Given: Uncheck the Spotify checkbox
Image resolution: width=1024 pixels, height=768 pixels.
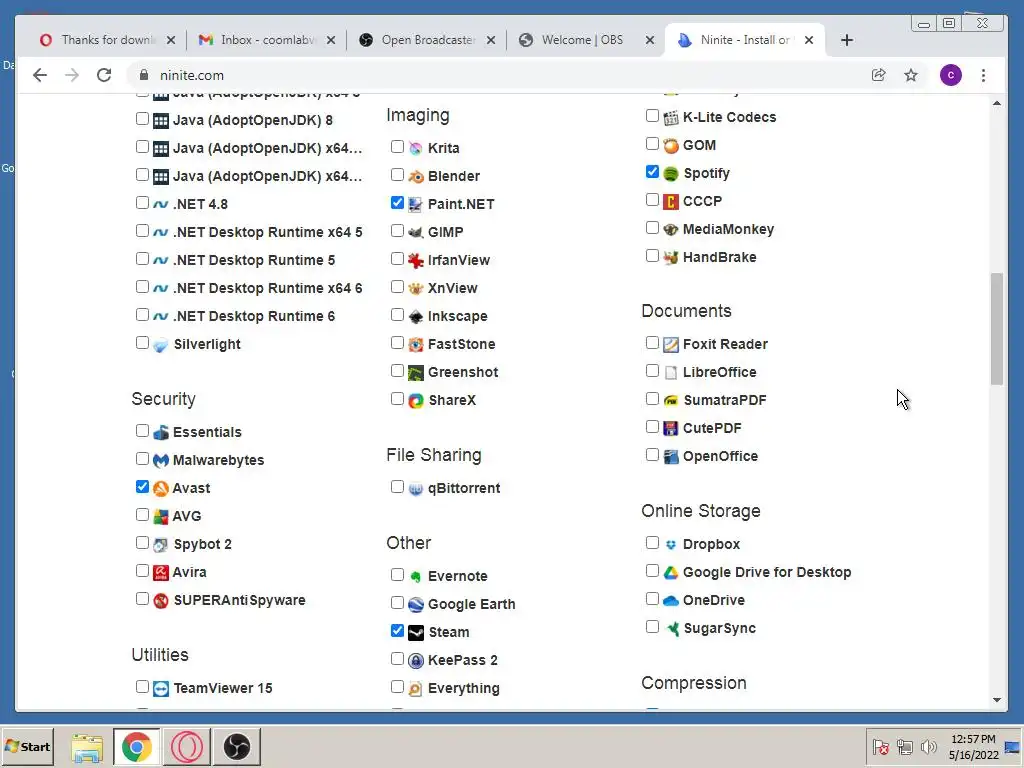Looking at the screenshot, I should [652, 172].
